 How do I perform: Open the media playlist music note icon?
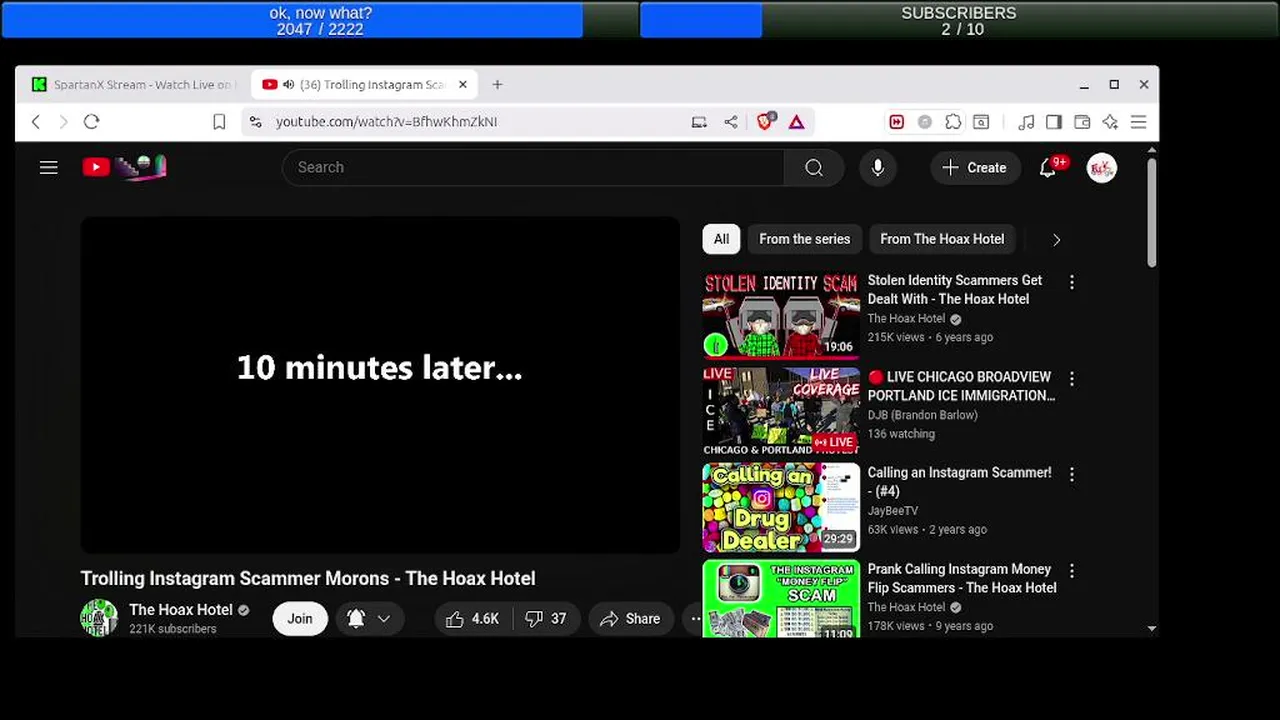1026,122
